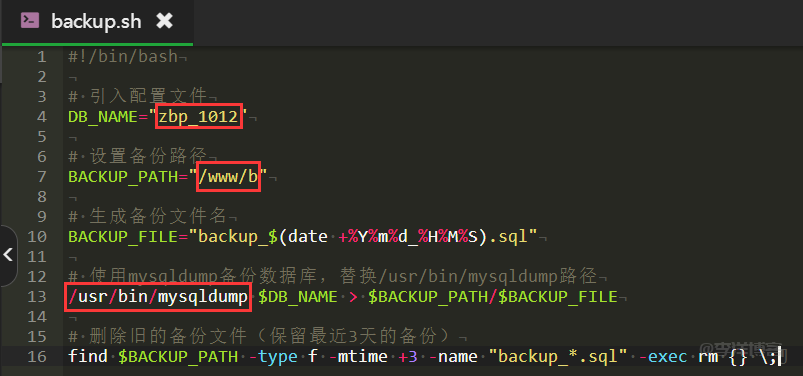This screenshot has width=803, height=376.
Task: Click the terminal file icon on backup.sh tab
Action: 29,21
